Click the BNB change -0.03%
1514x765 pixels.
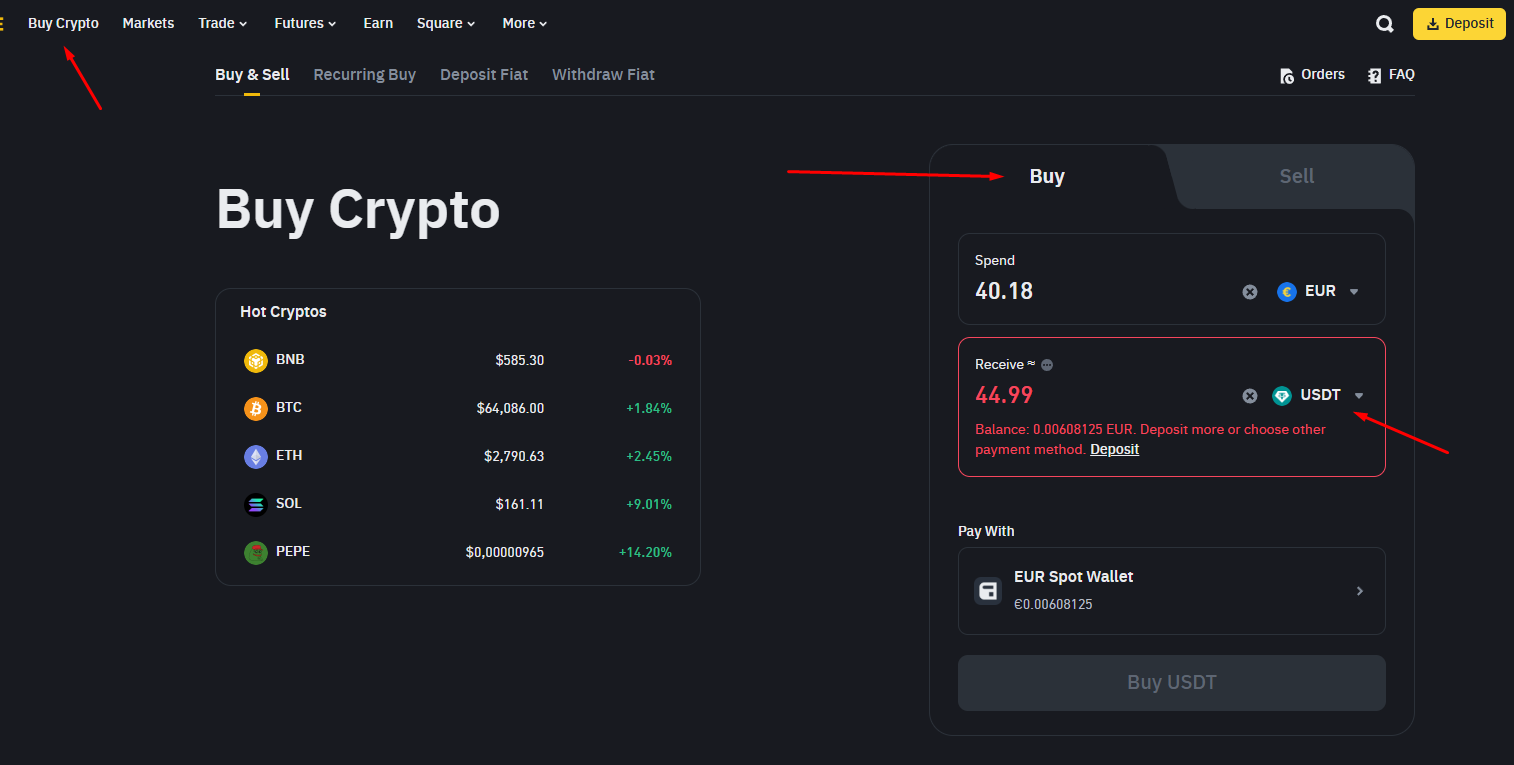(x=650, y=360)
